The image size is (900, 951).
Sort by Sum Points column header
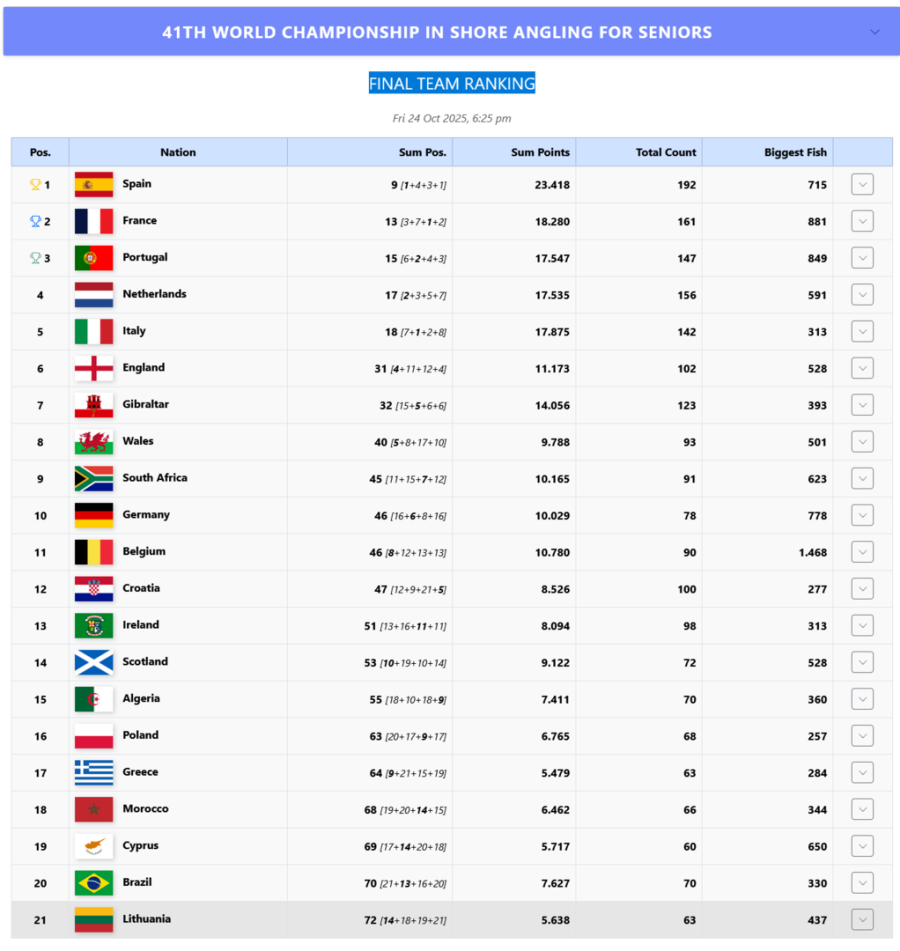[x=540, y=152]
